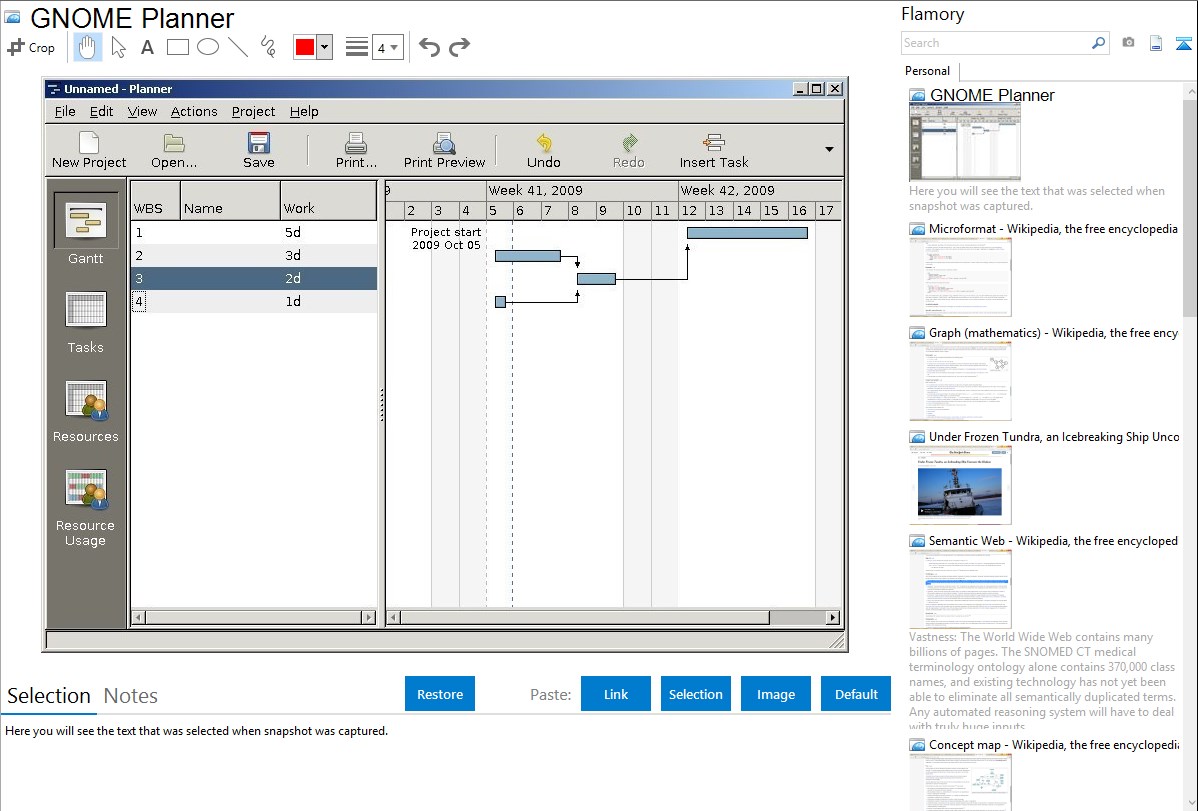Viewport: 1198px width, 811px height.
Task: Click Insert Task in the toolbar
Action: (x=714, y=150)
